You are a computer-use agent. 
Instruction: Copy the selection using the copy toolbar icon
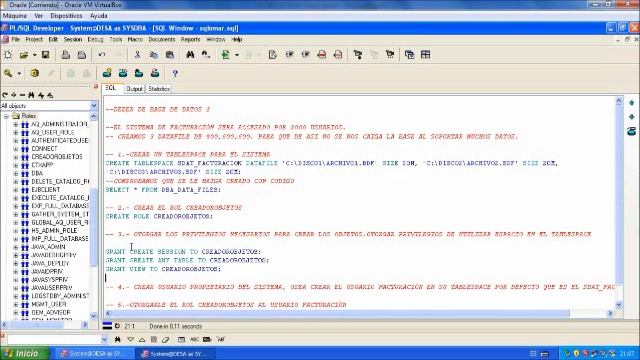(153, 55)
